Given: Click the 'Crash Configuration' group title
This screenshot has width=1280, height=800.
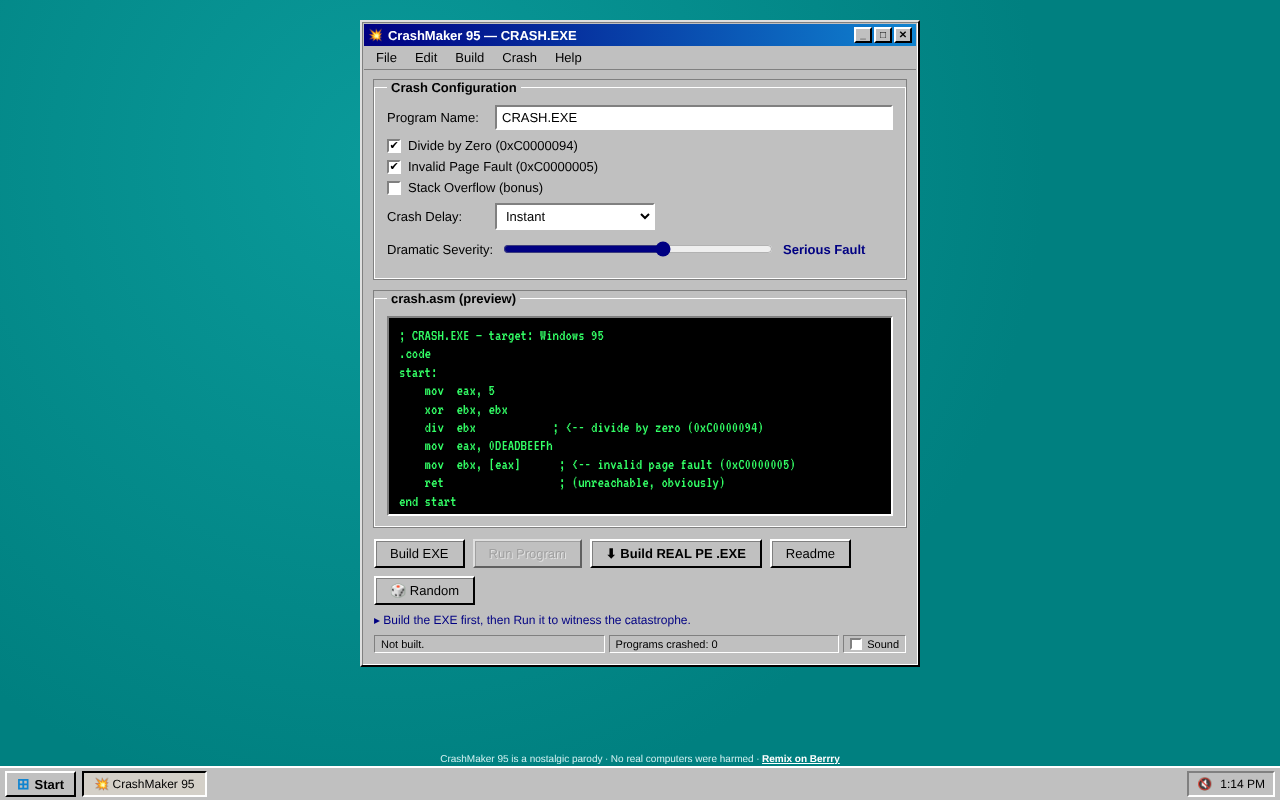Looking at the screenshot, I should click(454, 88).
